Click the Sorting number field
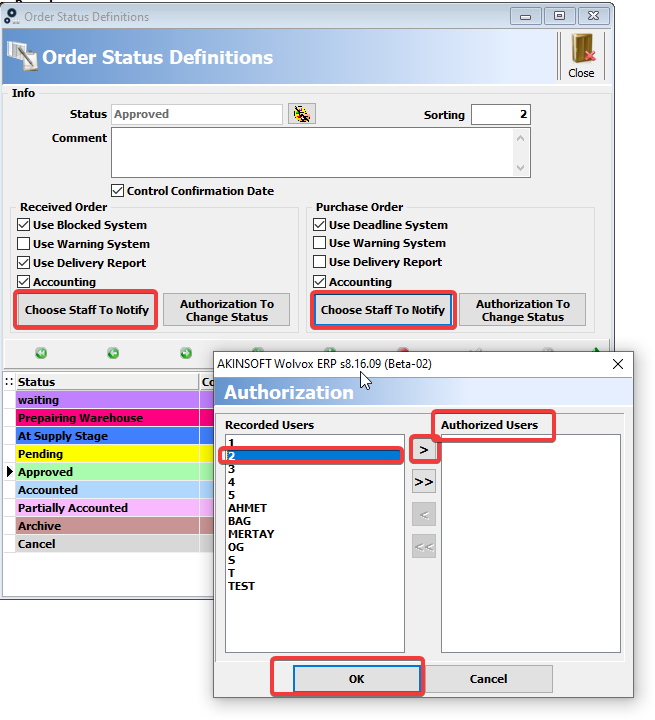The height and width of the screenshot is (720, 655). (501, 114)
